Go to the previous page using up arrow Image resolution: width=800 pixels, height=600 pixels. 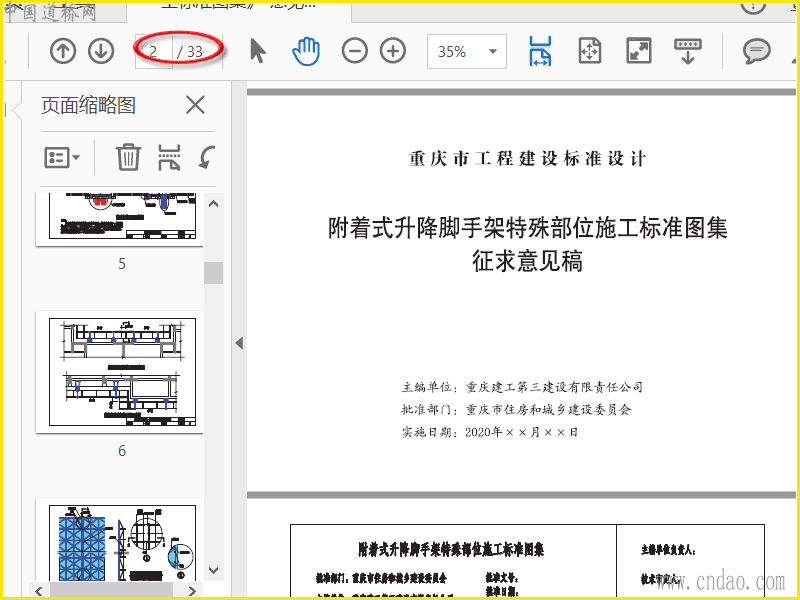63,51
